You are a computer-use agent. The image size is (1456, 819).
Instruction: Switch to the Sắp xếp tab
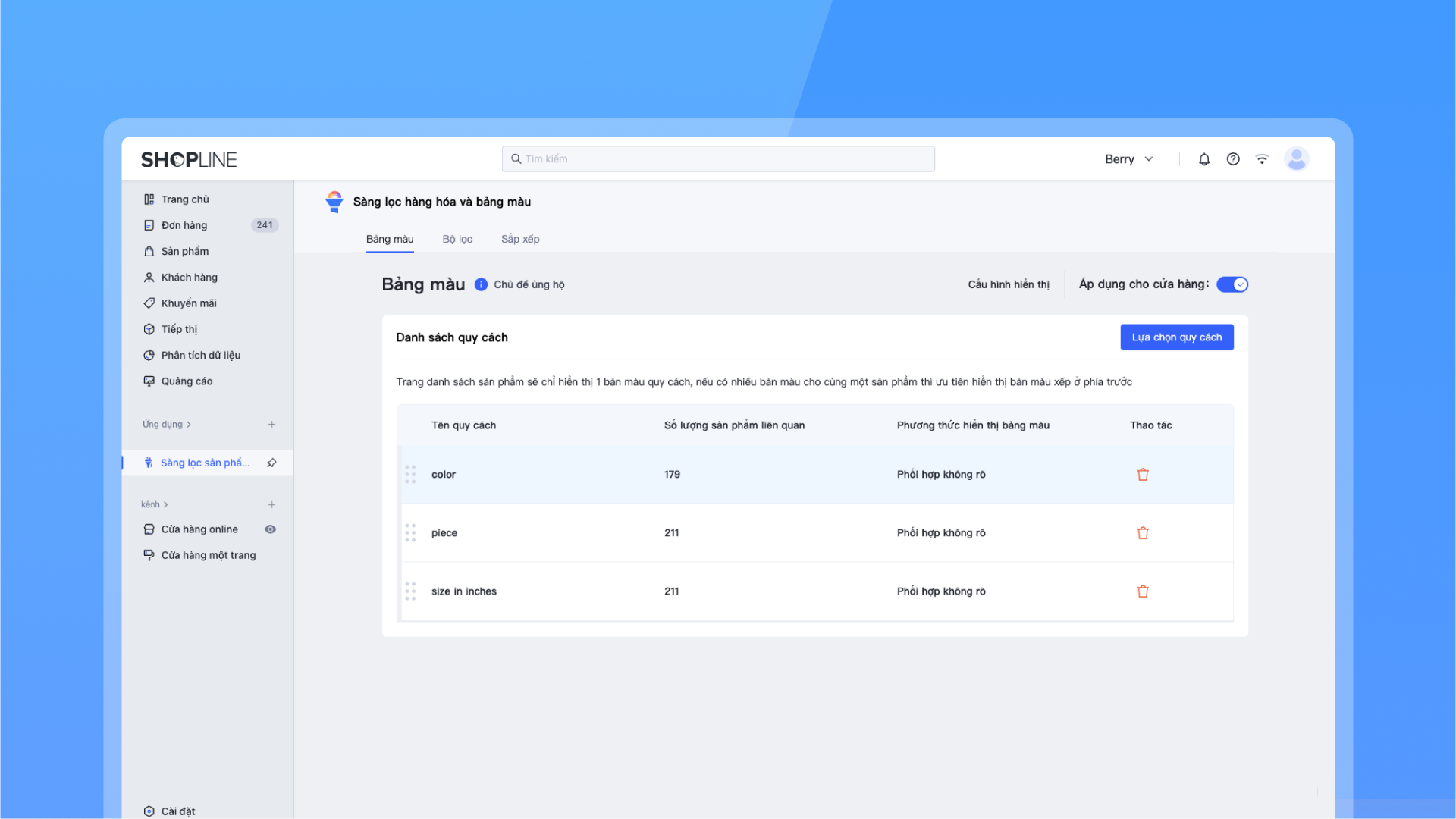point(520,239)
